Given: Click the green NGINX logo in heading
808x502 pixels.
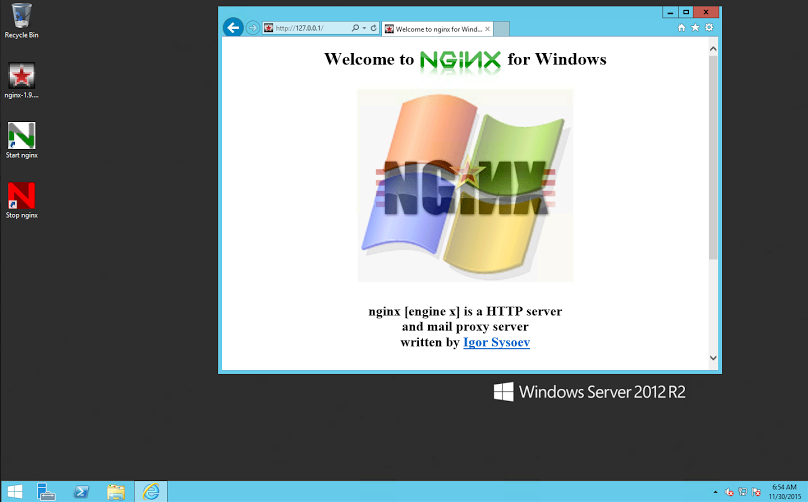Looking at the screenshot, I should pos(460,60).
